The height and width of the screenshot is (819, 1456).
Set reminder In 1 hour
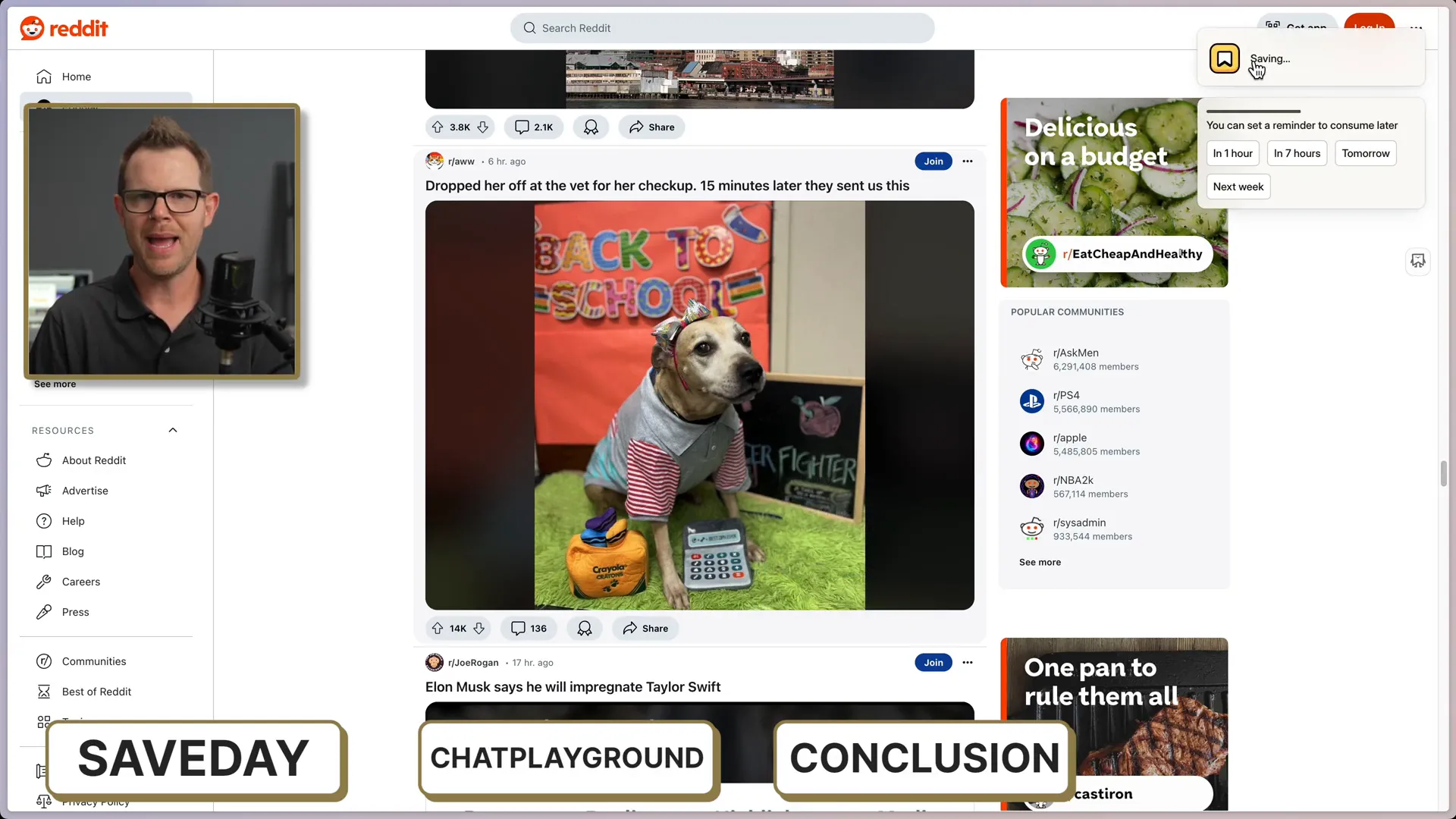(1232, 153)
